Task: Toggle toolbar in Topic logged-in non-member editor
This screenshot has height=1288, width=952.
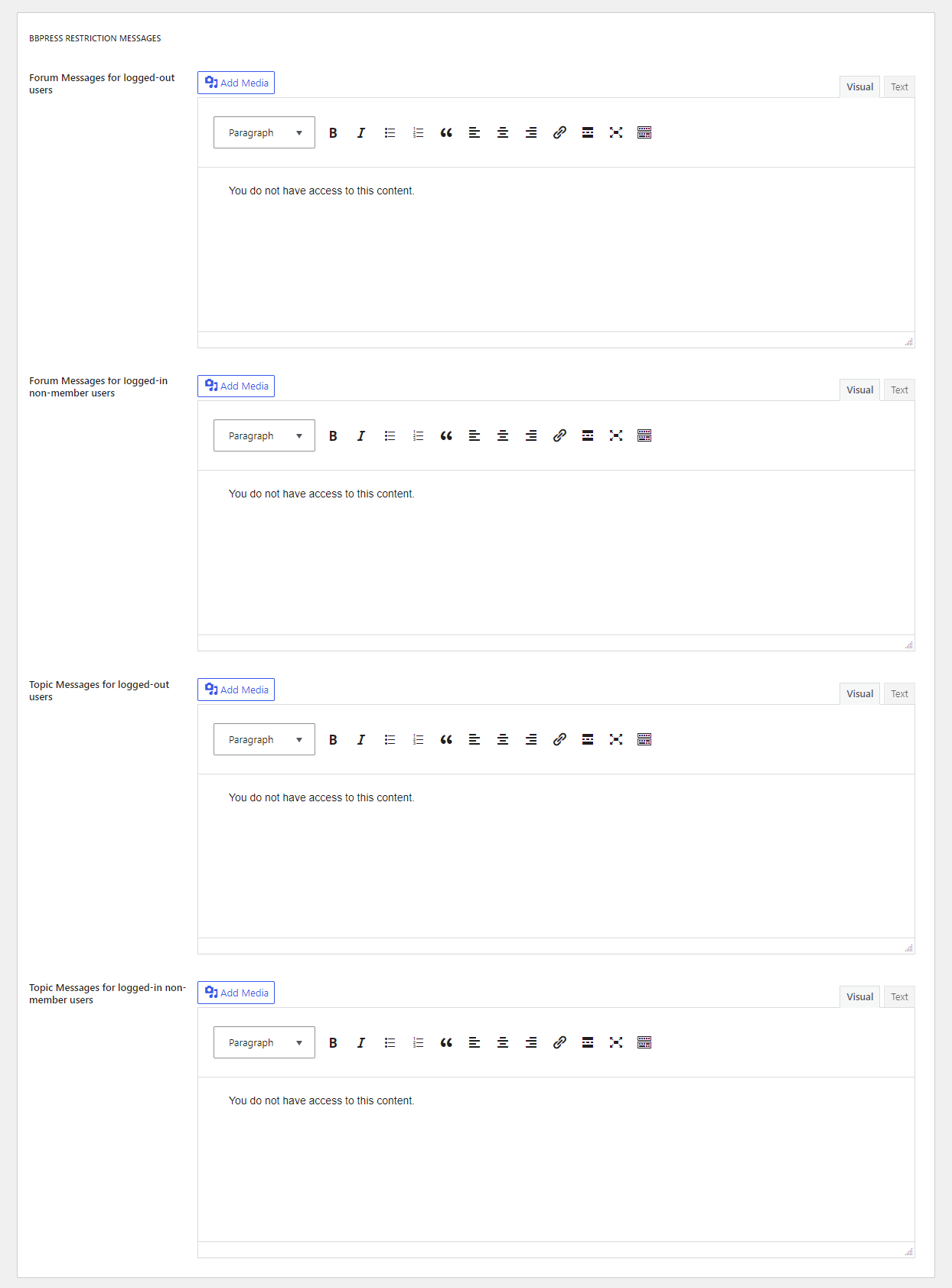Action: (x=644, y=1042)
